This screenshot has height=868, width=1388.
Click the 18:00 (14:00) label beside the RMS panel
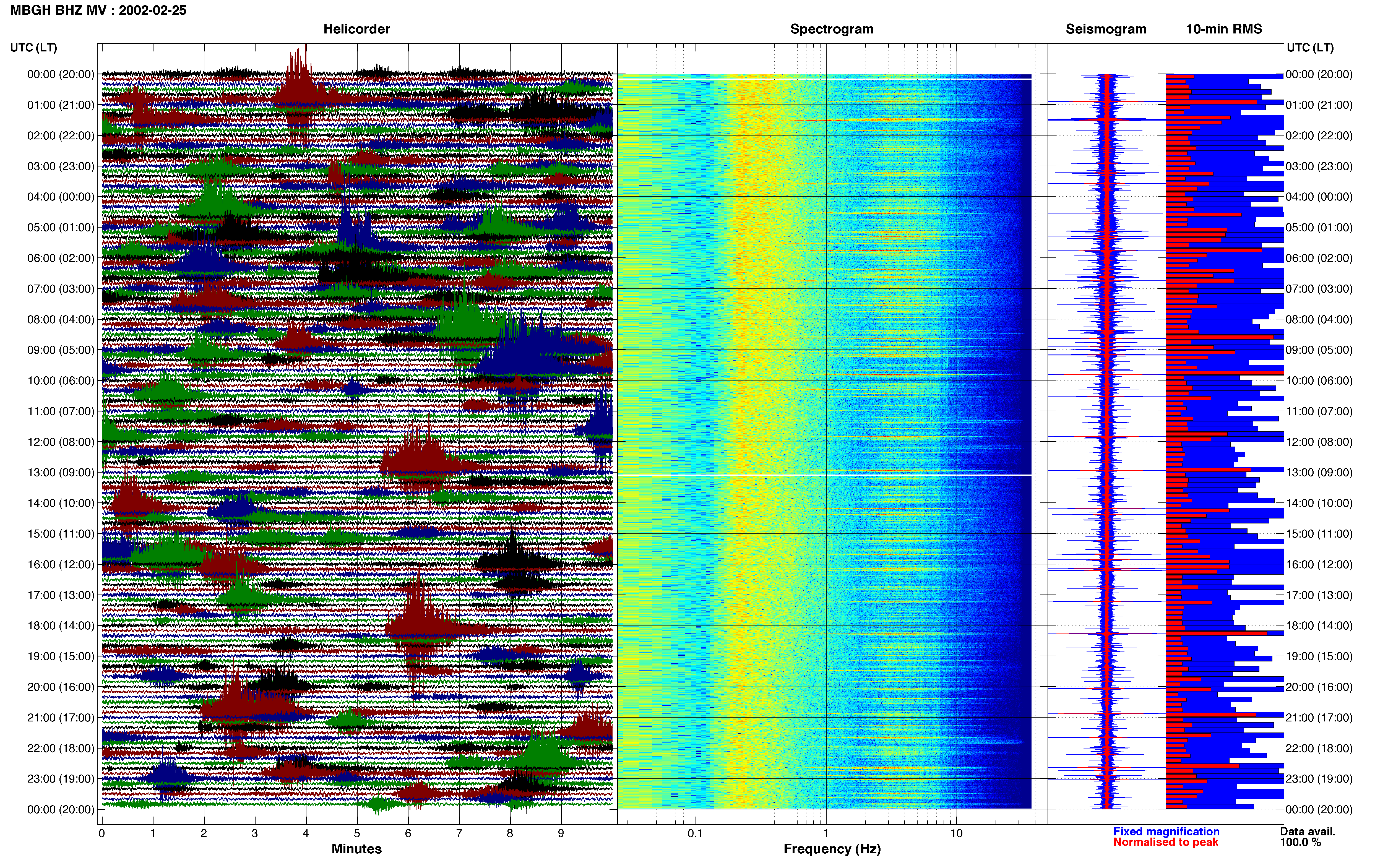point(1319,626)
